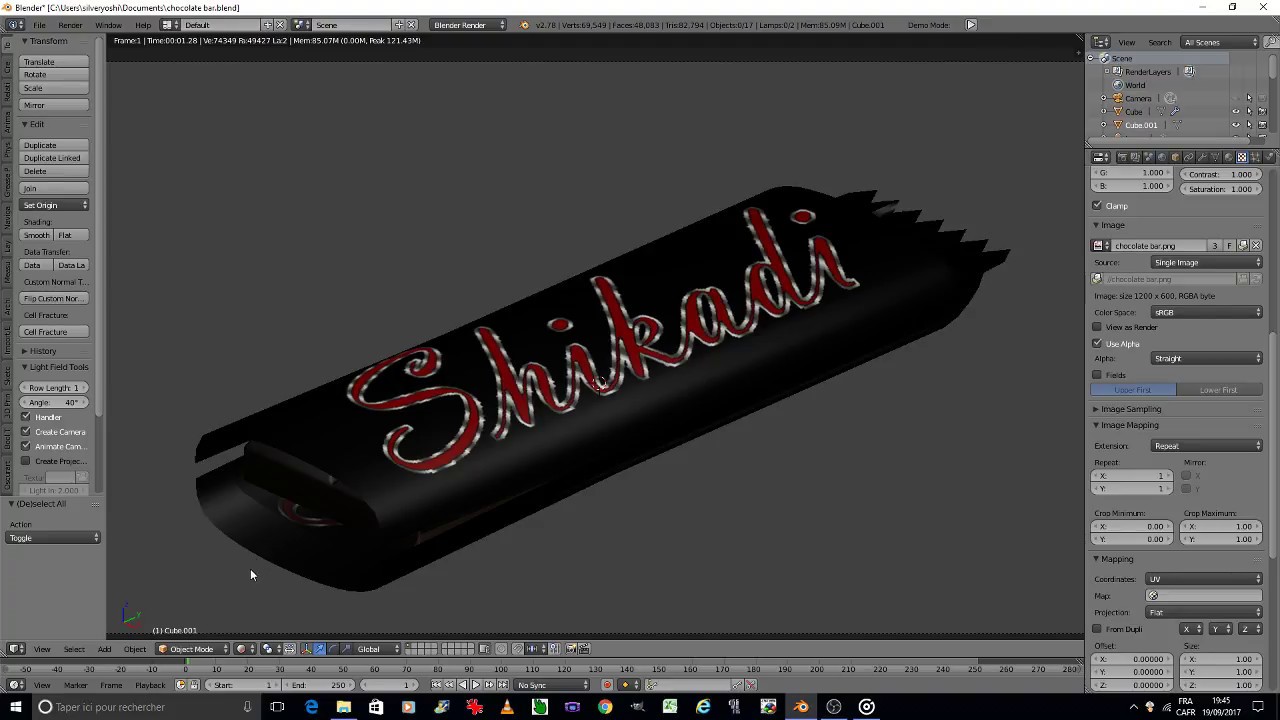Open the Extension Repeat dropdown

click(x=1207, y=446)
